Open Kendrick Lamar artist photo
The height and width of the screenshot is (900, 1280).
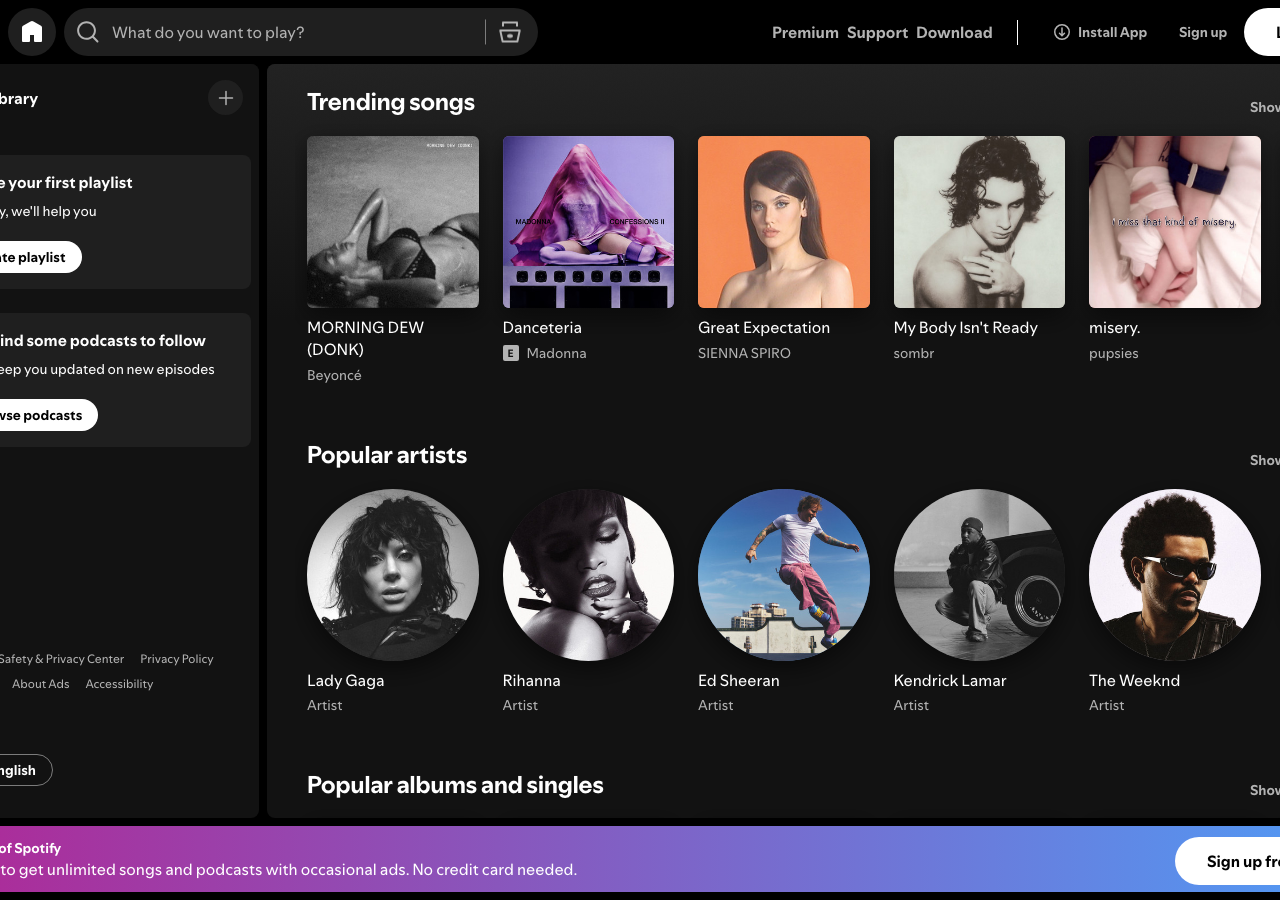click(979, 575)
